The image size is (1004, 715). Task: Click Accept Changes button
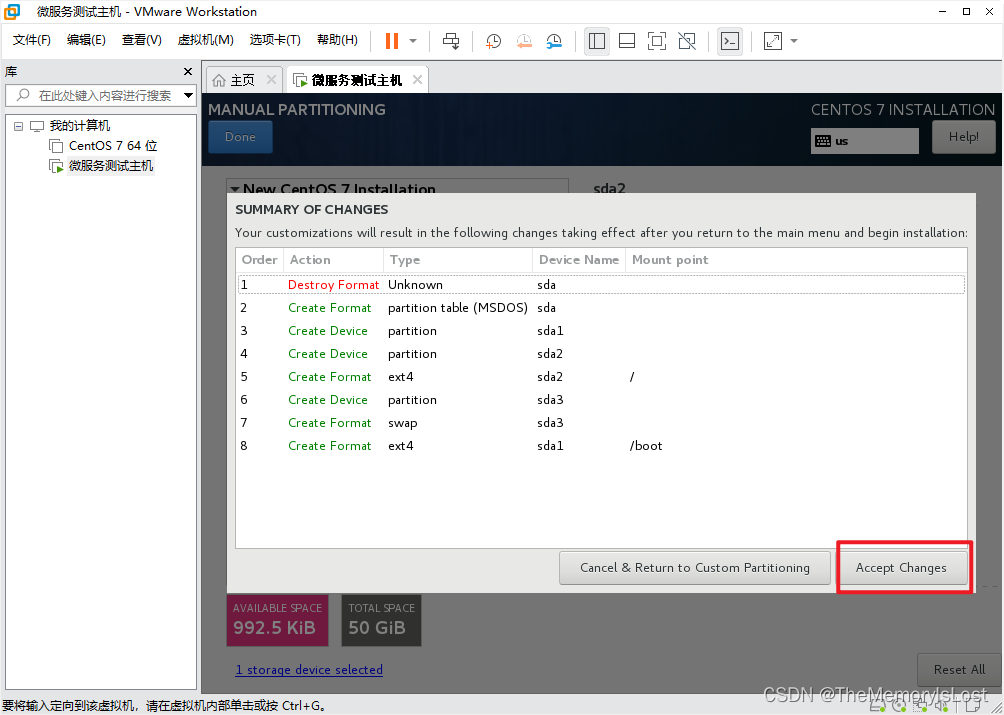coord(901,568)
